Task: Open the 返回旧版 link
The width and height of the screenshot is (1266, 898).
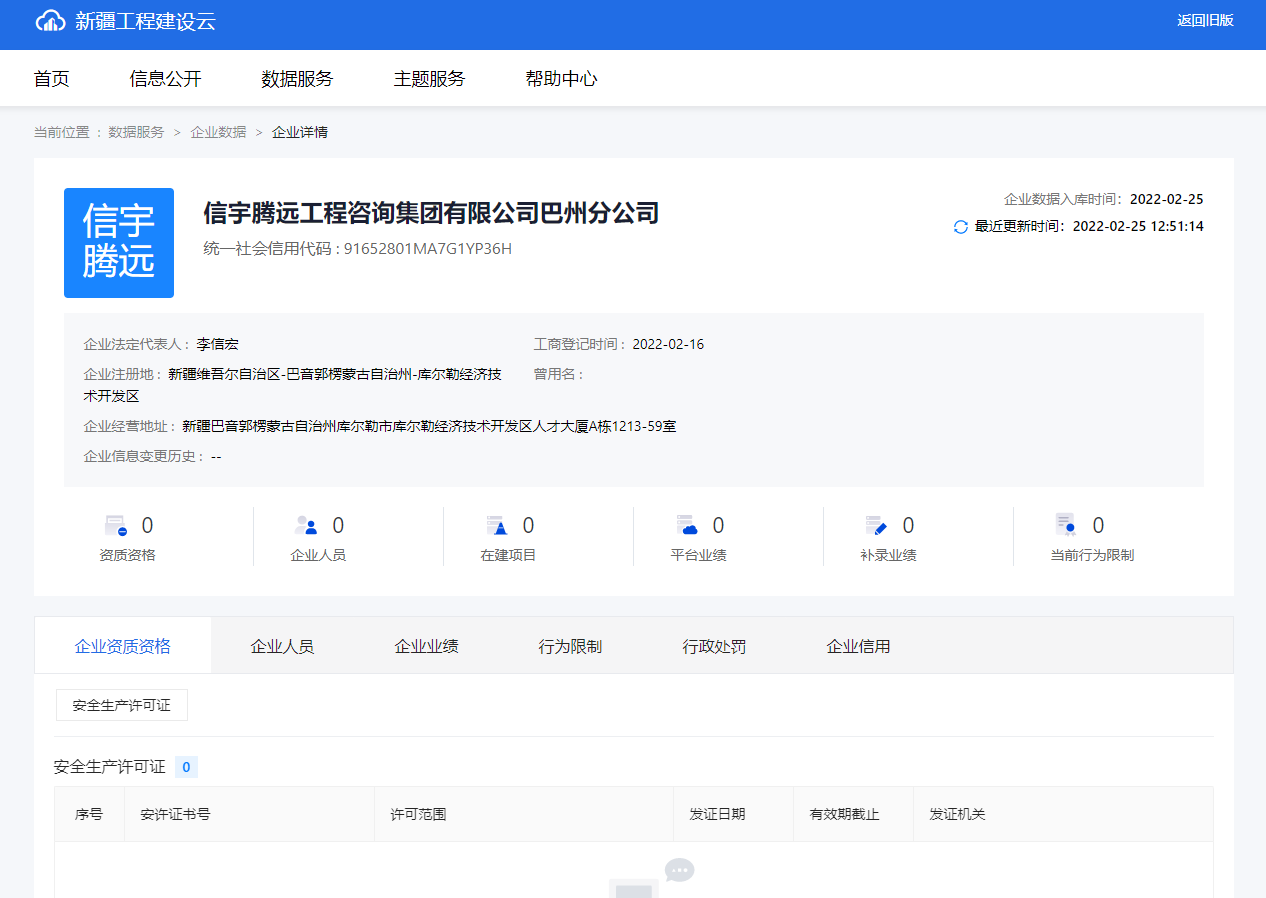Action: point(1205,20)
